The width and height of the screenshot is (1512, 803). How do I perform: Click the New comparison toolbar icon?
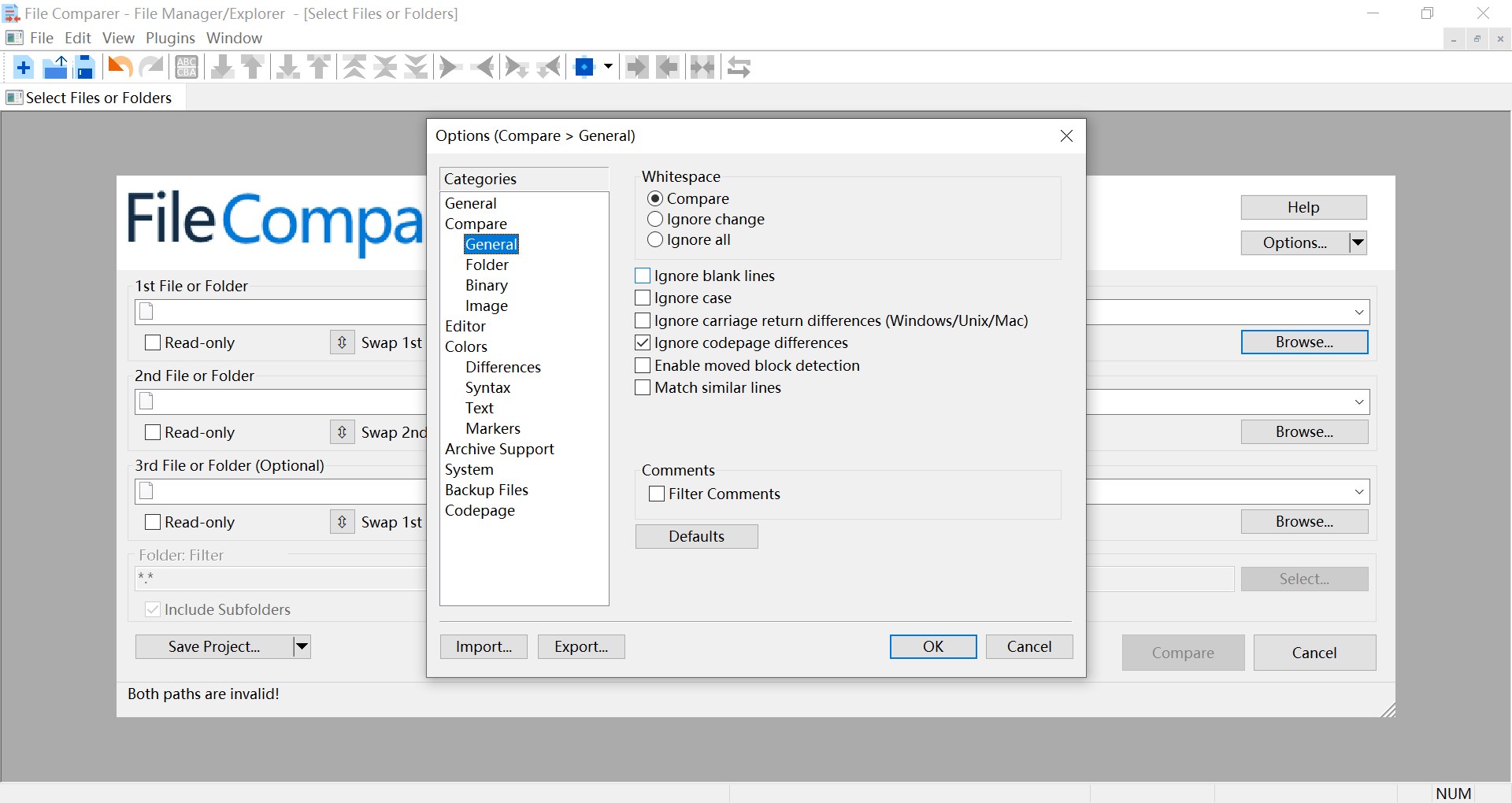coord(24,68)
